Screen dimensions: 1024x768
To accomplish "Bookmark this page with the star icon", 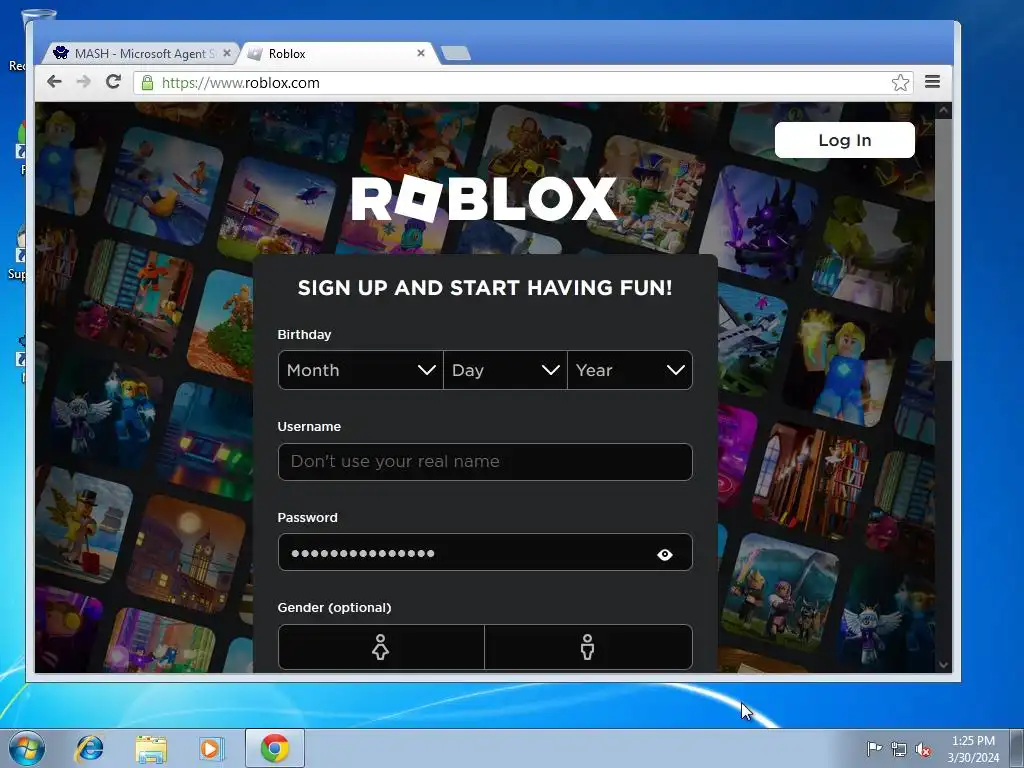I will pos(901,82).
